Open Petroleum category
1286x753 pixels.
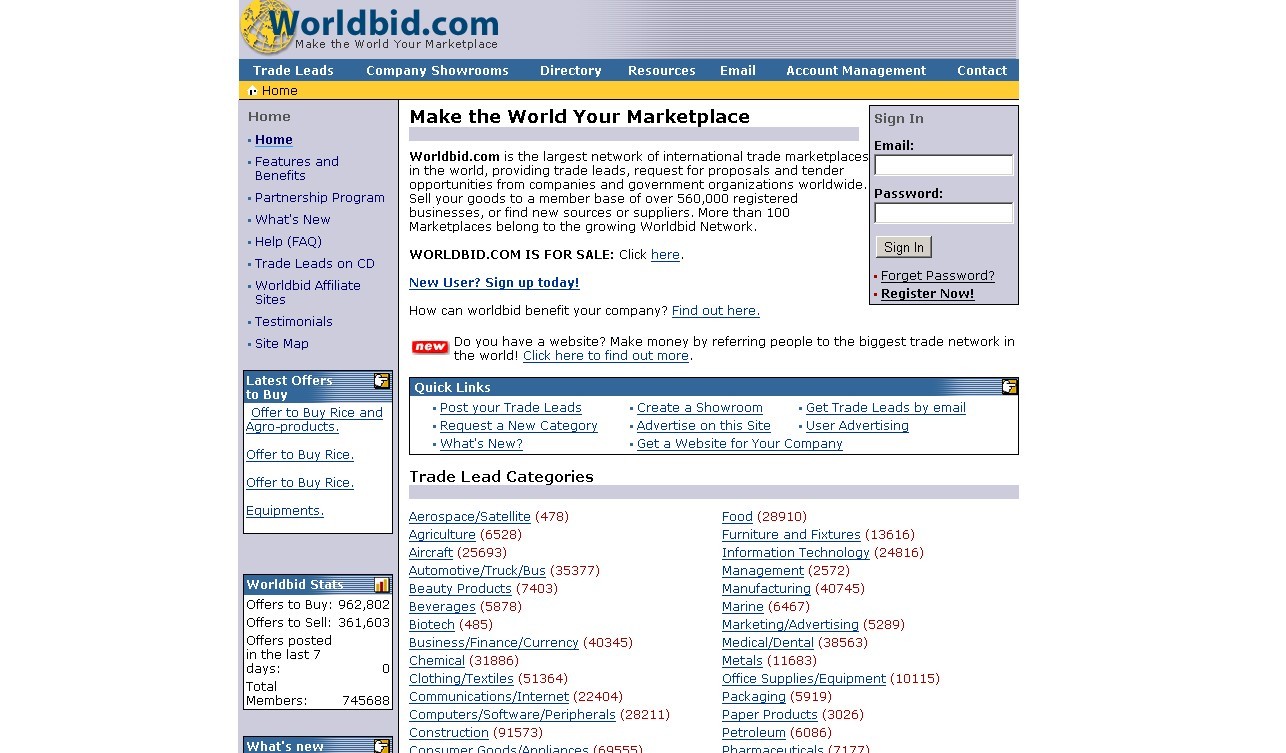tap(754, 733)
